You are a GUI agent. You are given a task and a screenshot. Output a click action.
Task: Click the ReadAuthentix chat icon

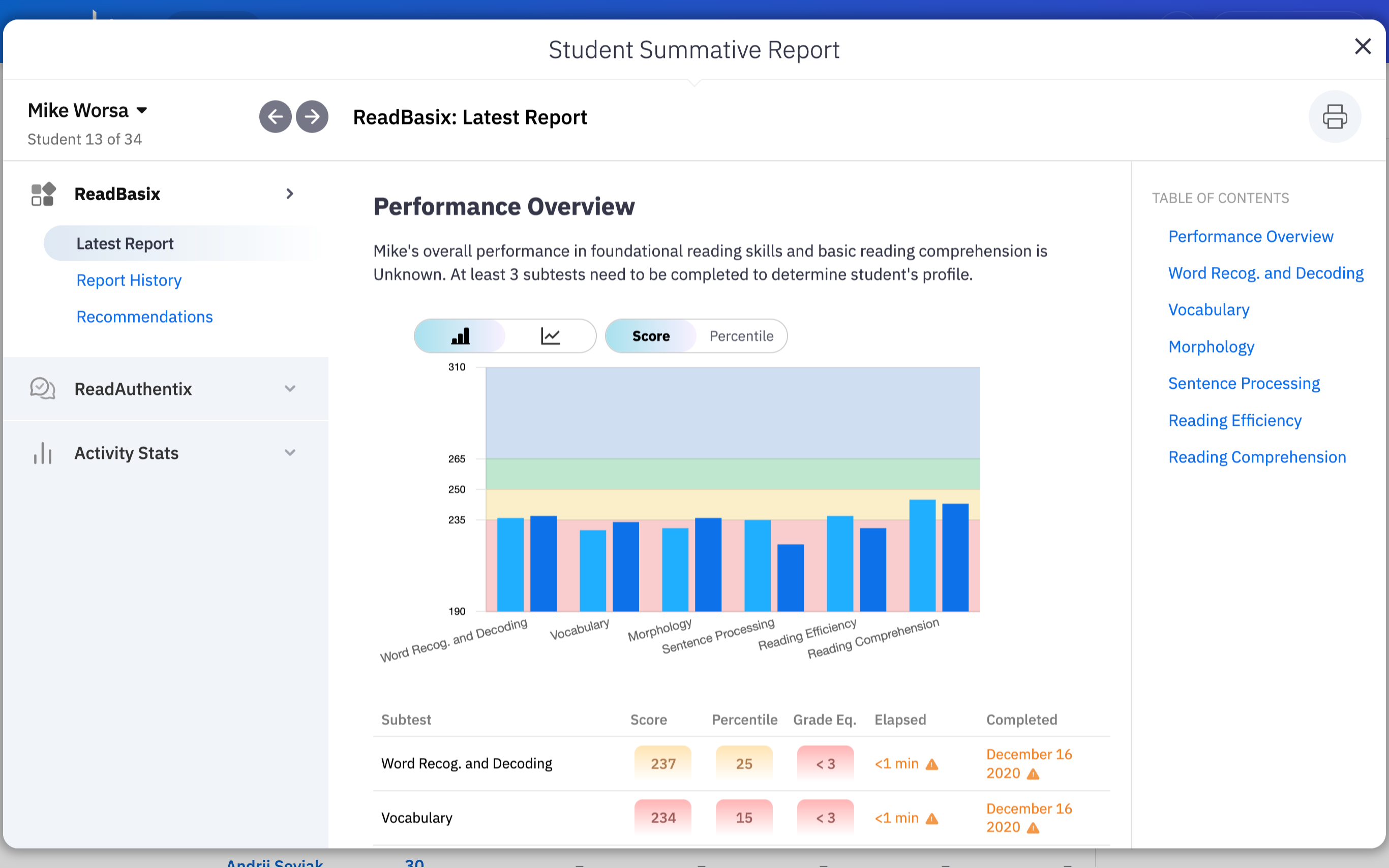43,389
